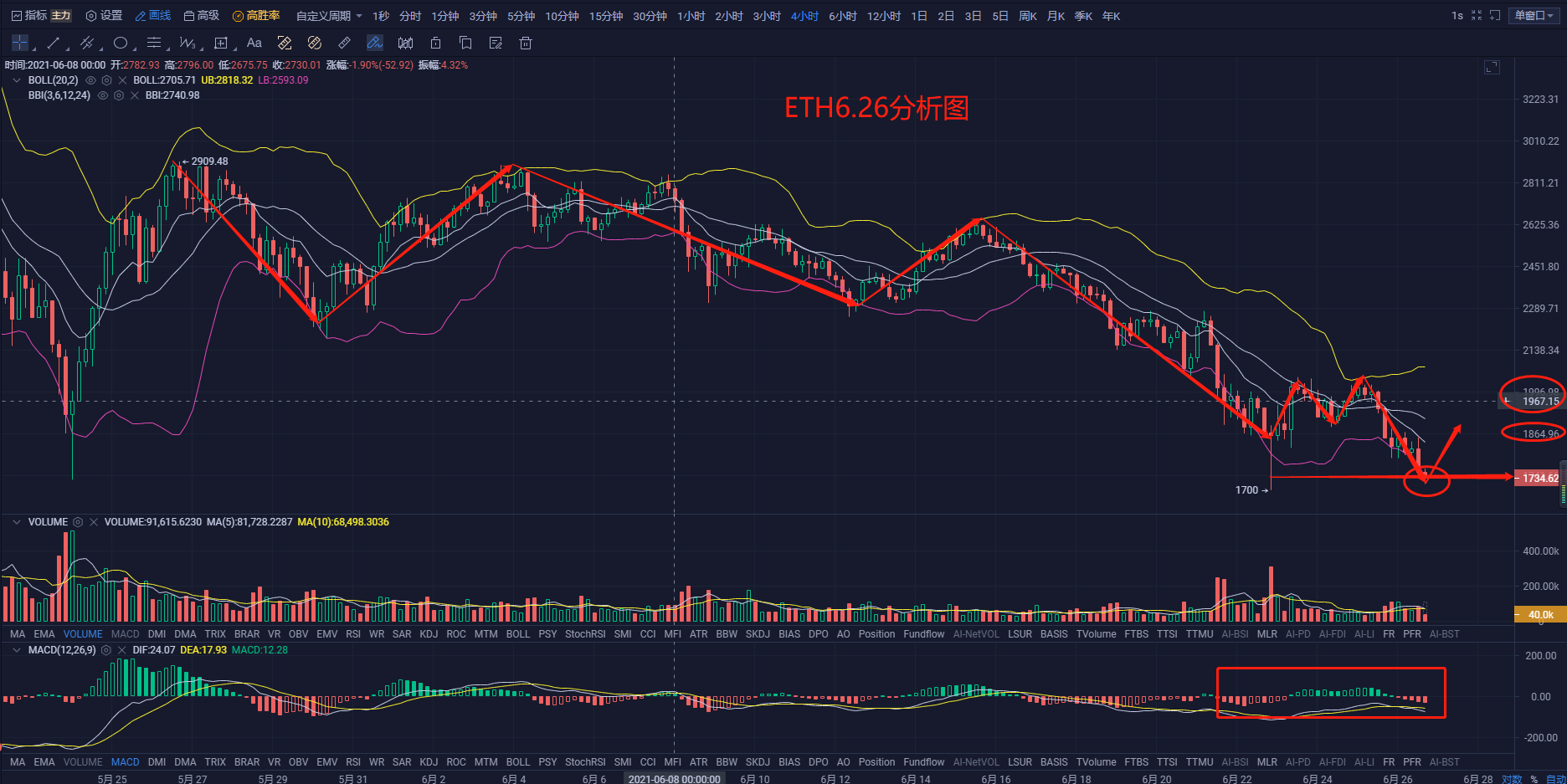The image size is (1567, 784).
Task: Open the 自定义周期 dropdown
Action: [x=329, y=16]
